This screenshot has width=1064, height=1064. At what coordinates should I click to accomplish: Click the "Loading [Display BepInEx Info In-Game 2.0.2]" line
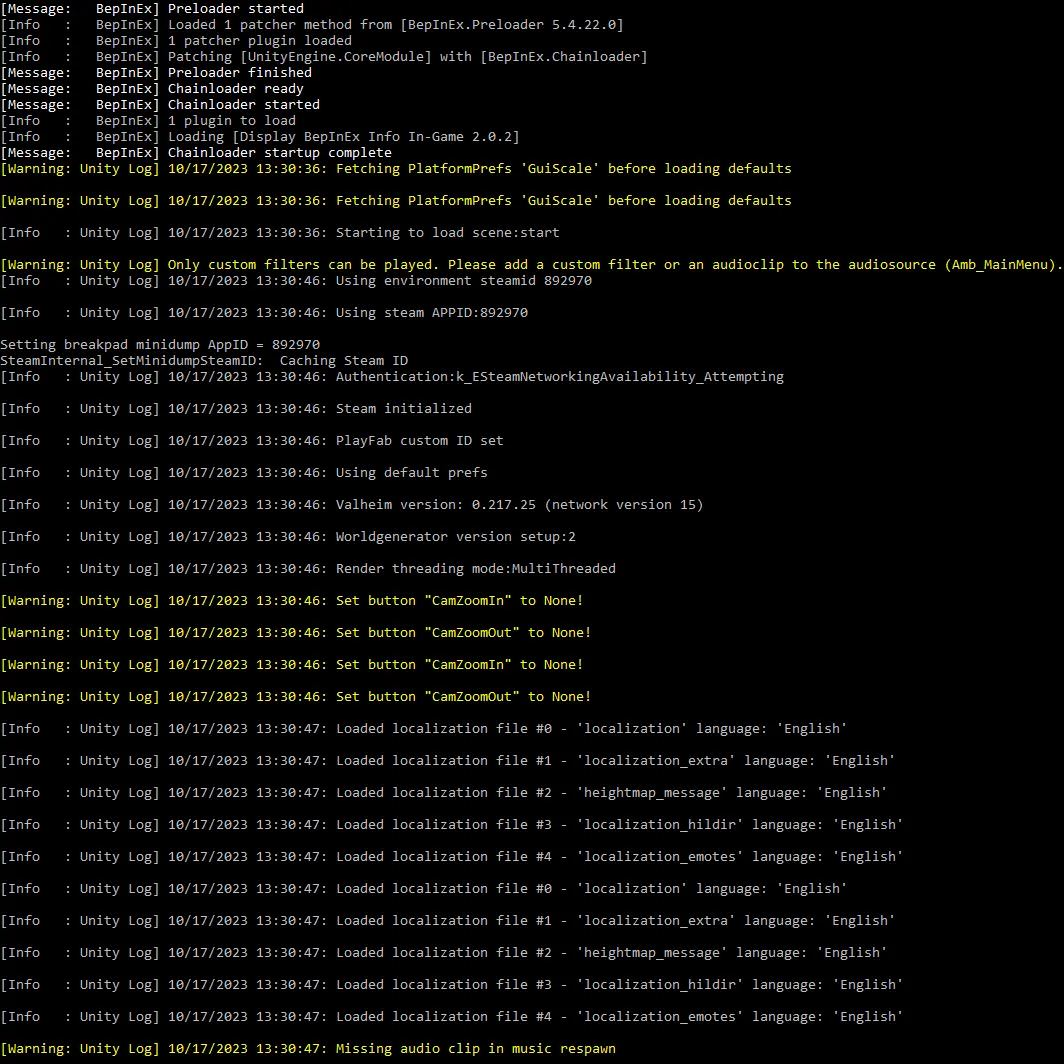260,136
